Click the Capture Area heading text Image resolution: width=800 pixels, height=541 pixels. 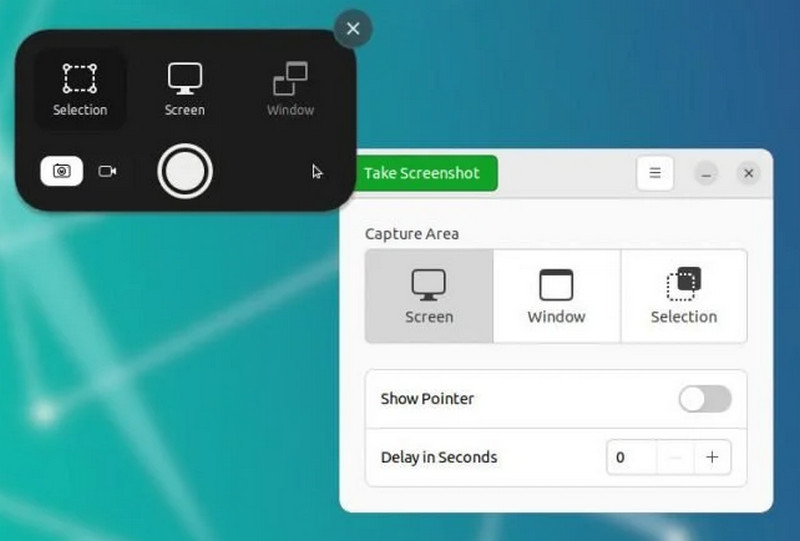coord(412,234)
